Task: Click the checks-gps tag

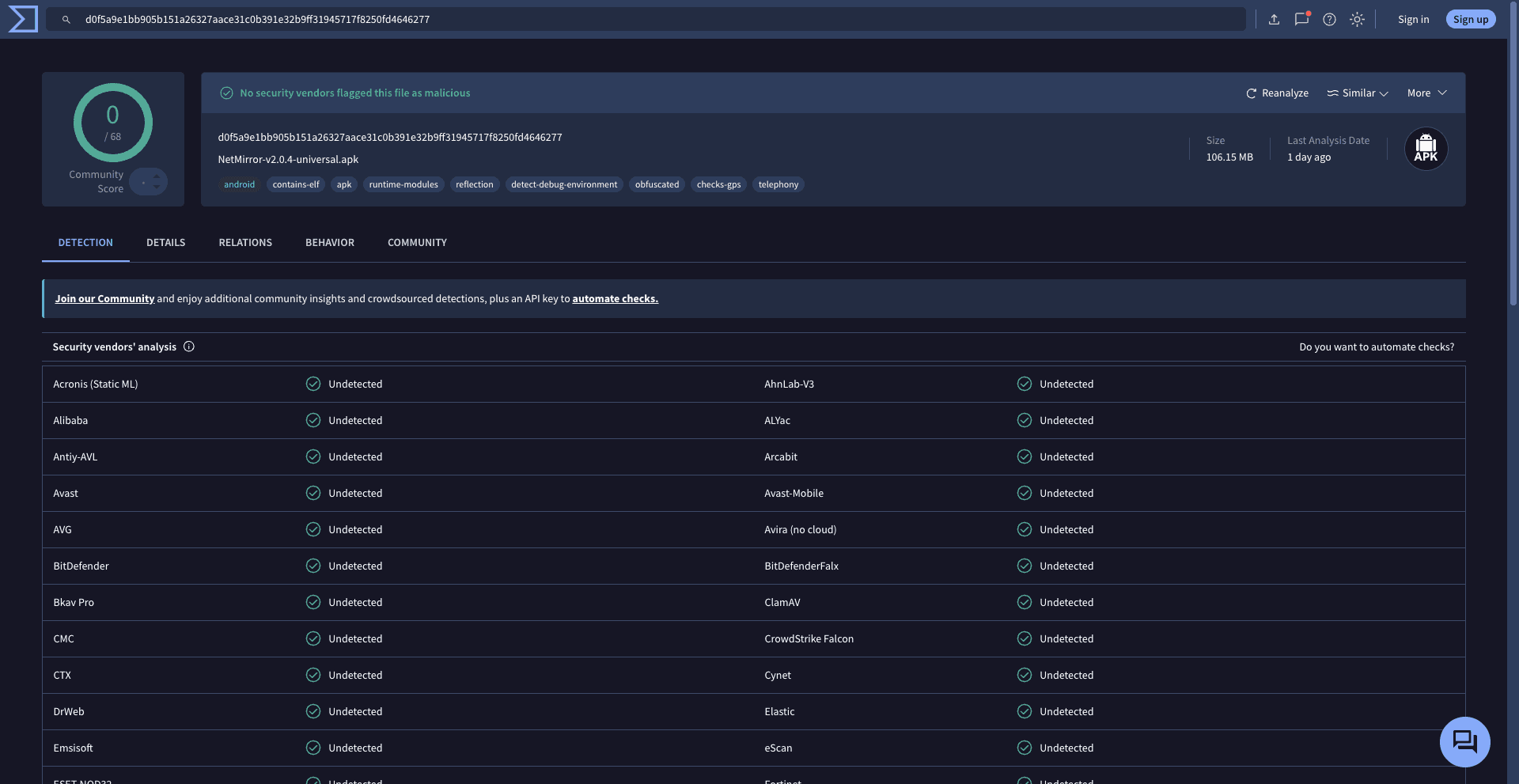Action: coord(718,184)
